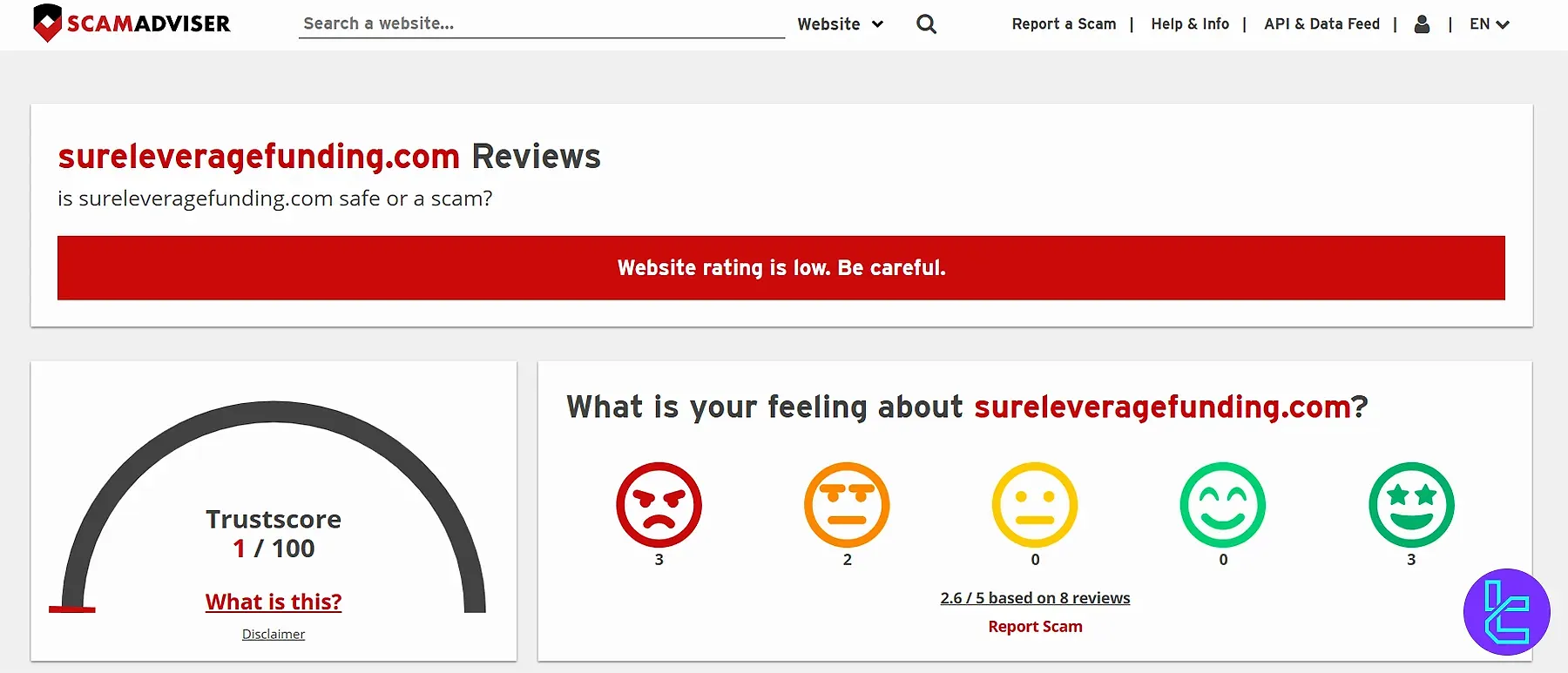This screenshot has width=1568, height=673.
Task: Open the EN language dropdown
Action: [1489, 24]
